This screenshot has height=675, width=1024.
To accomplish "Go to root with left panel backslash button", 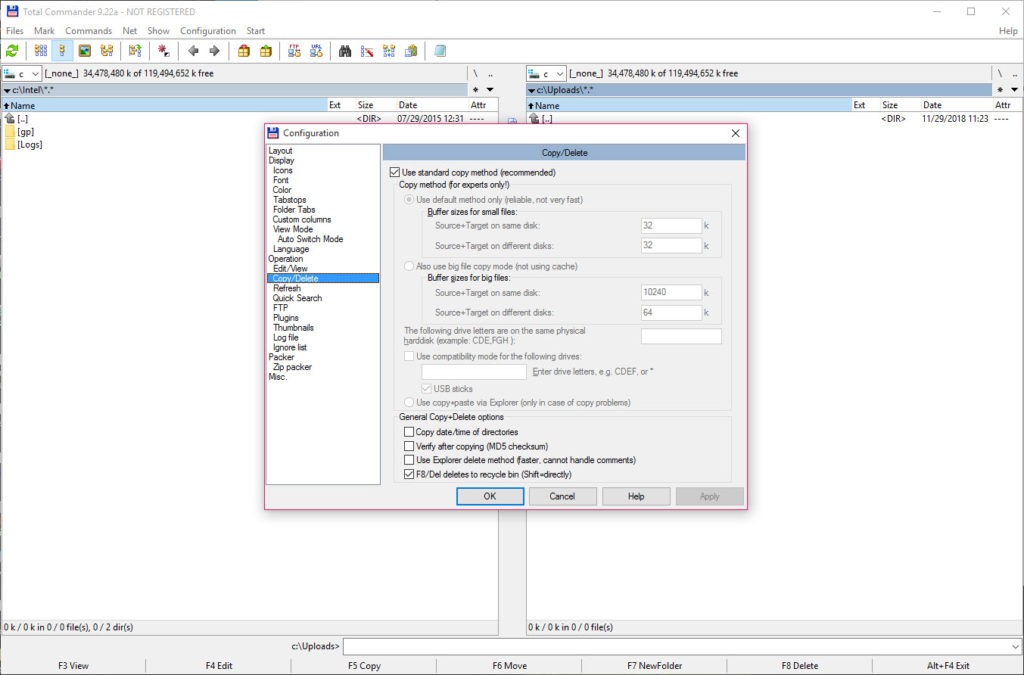I will pos(475,73).
